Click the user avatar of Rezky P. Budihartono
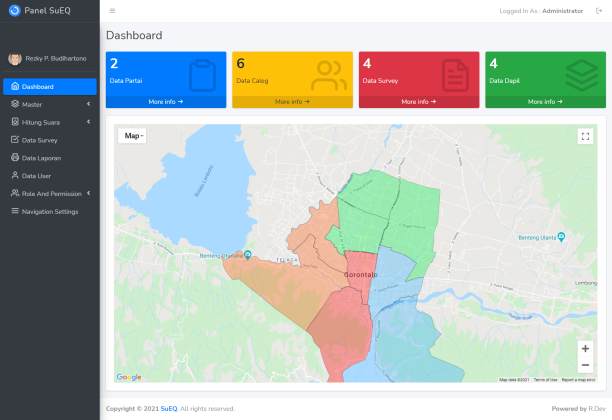The width and height of the screenshot is (612, 420). coord(14,59)
